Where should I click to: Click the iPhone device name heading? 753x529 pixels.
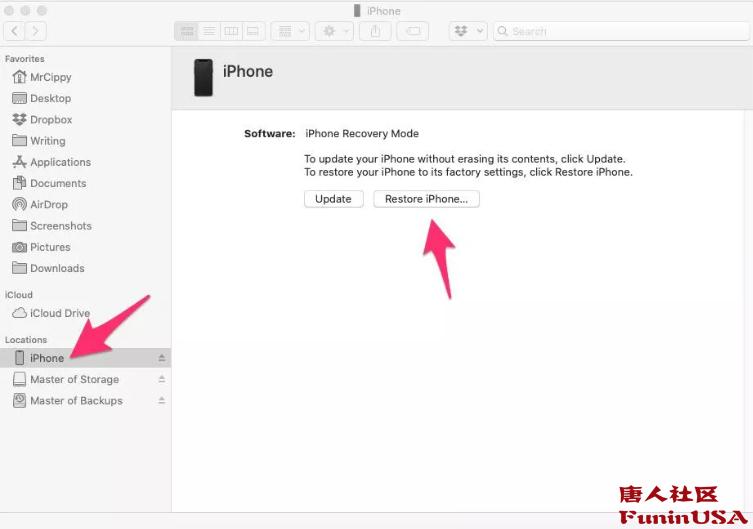248,72
